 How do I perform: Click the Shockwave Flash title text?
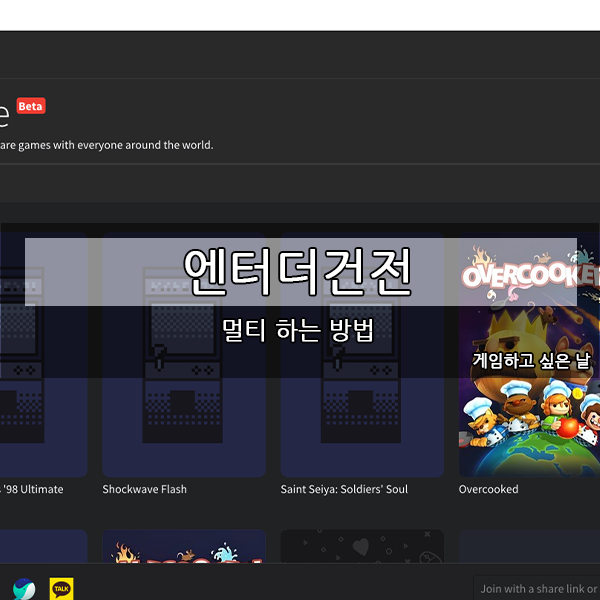[144, 489]
